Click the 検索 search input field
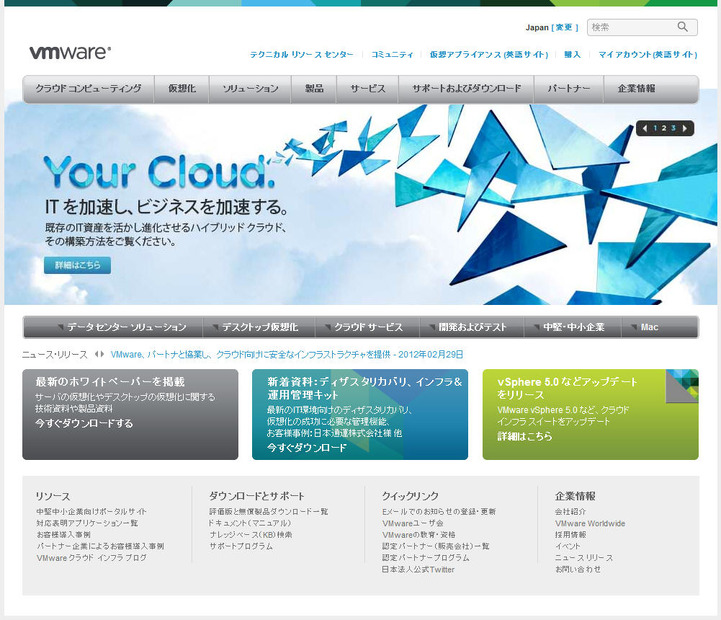This screenshot has height=620, width=721. pos(630,27)
